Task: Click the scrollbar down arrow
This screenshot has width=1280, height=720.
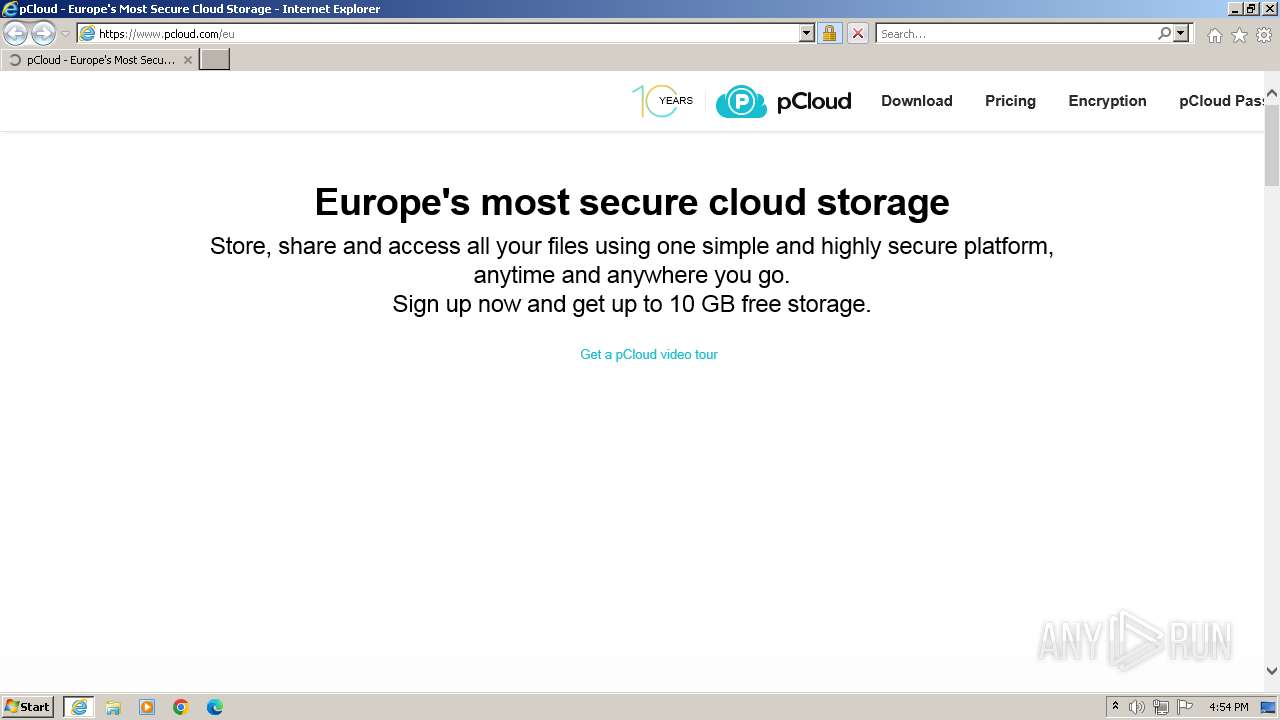Action: 1272,671
